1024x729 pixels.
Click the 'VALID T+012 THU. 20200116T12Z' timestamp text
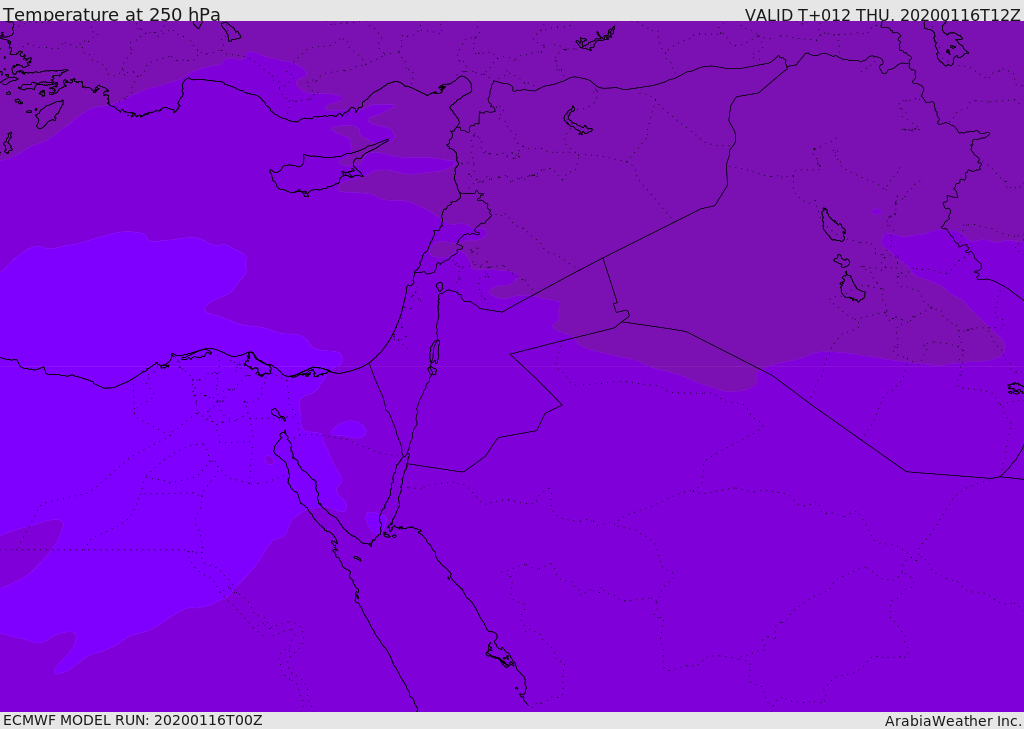882,15
